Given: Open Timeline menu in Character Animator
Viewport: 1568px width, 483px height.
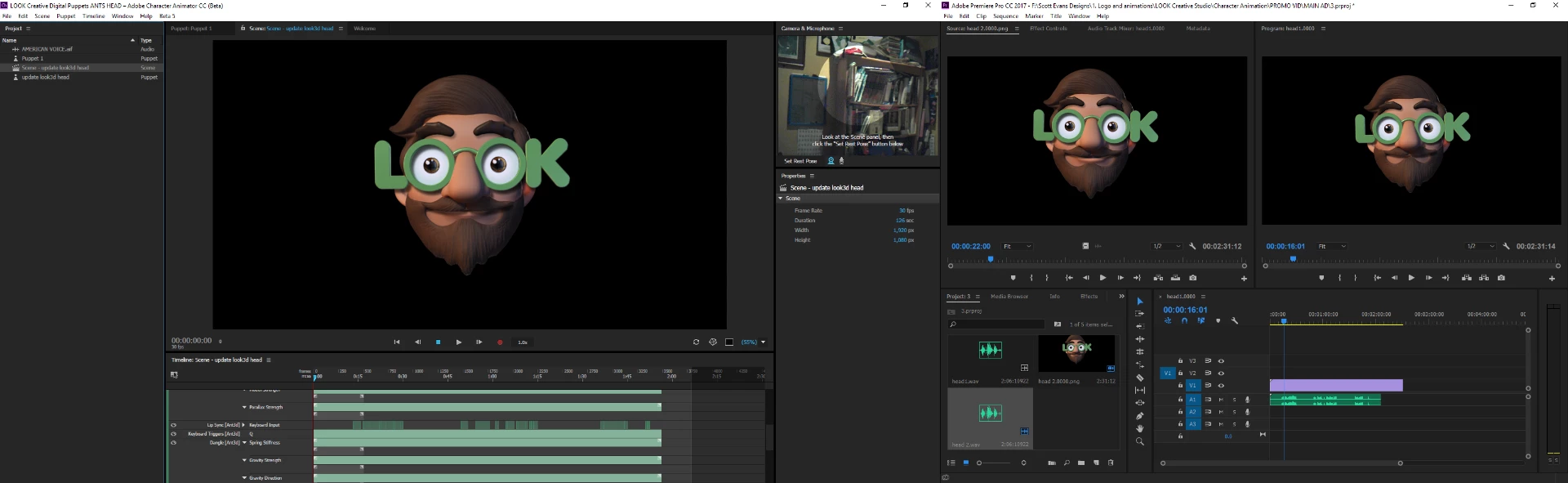Looking at the screenshot, I should click(93, 16).
